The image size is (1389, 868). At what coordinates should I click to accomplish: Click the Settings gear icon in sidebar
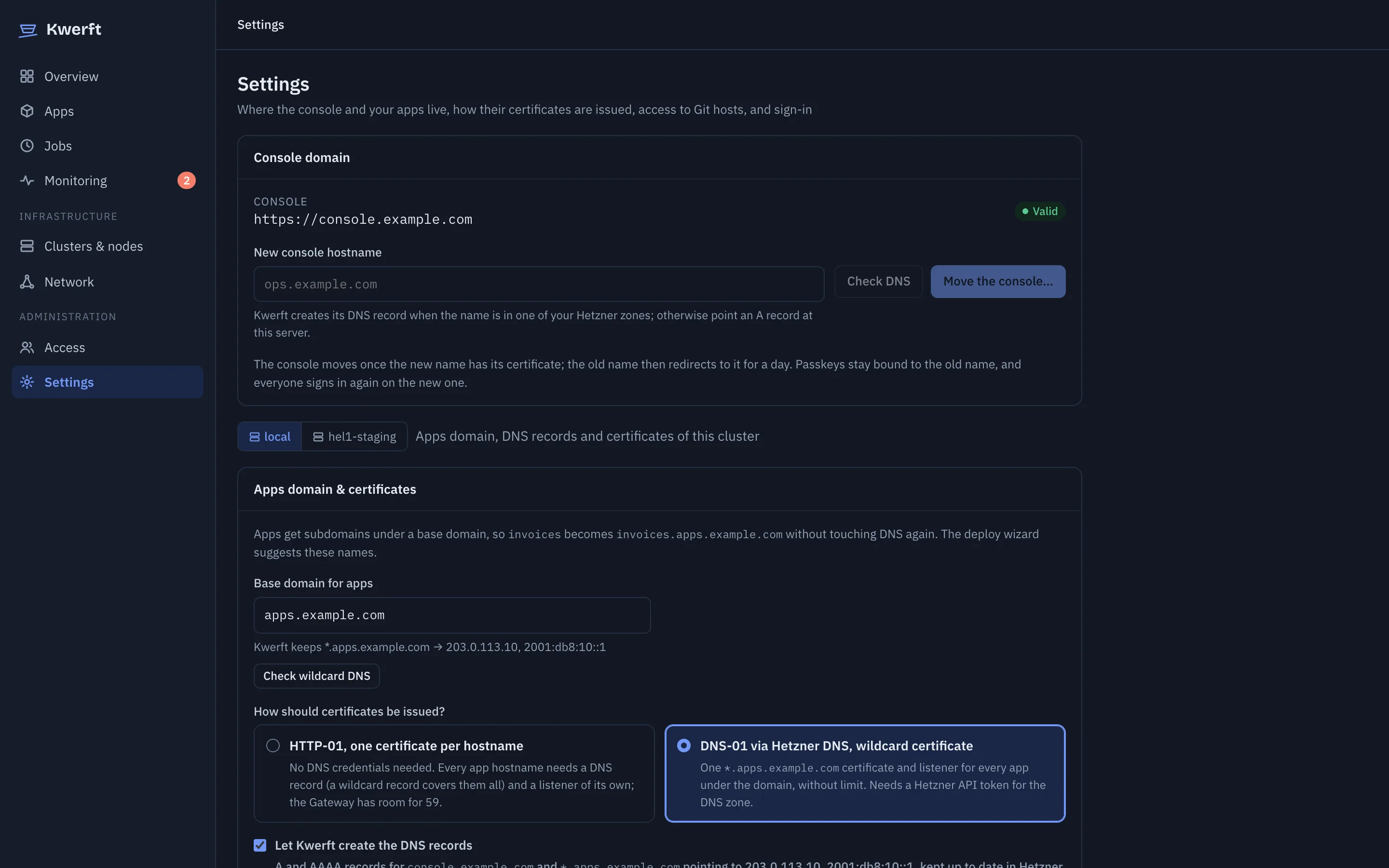pos(27,382)
